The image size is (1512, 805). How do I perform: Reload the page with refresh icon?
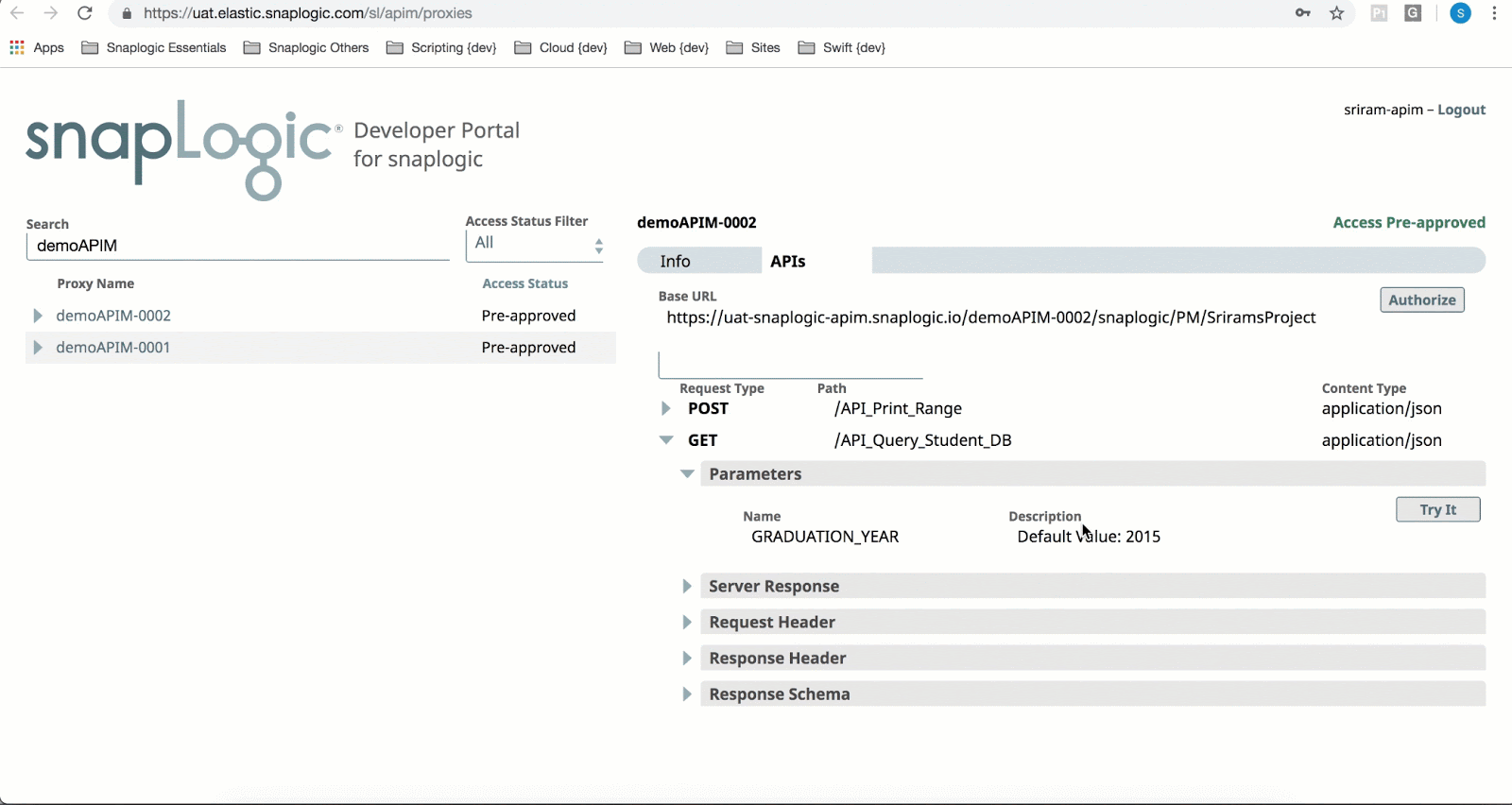tap(85, 13)
